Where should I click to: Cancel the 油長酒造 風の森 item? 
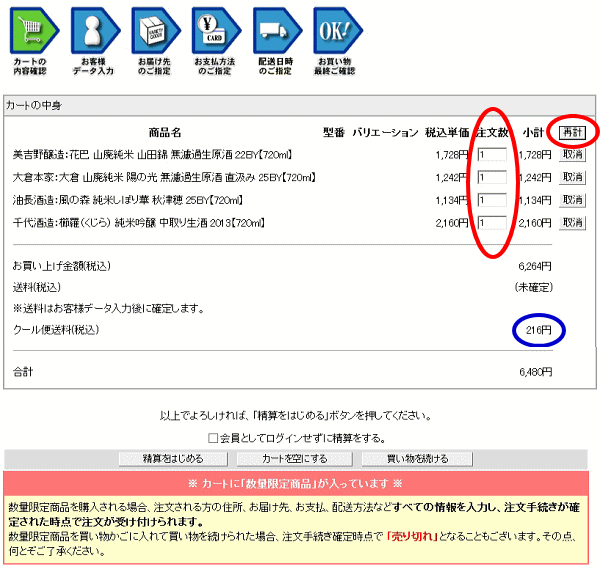pos(572,200)
